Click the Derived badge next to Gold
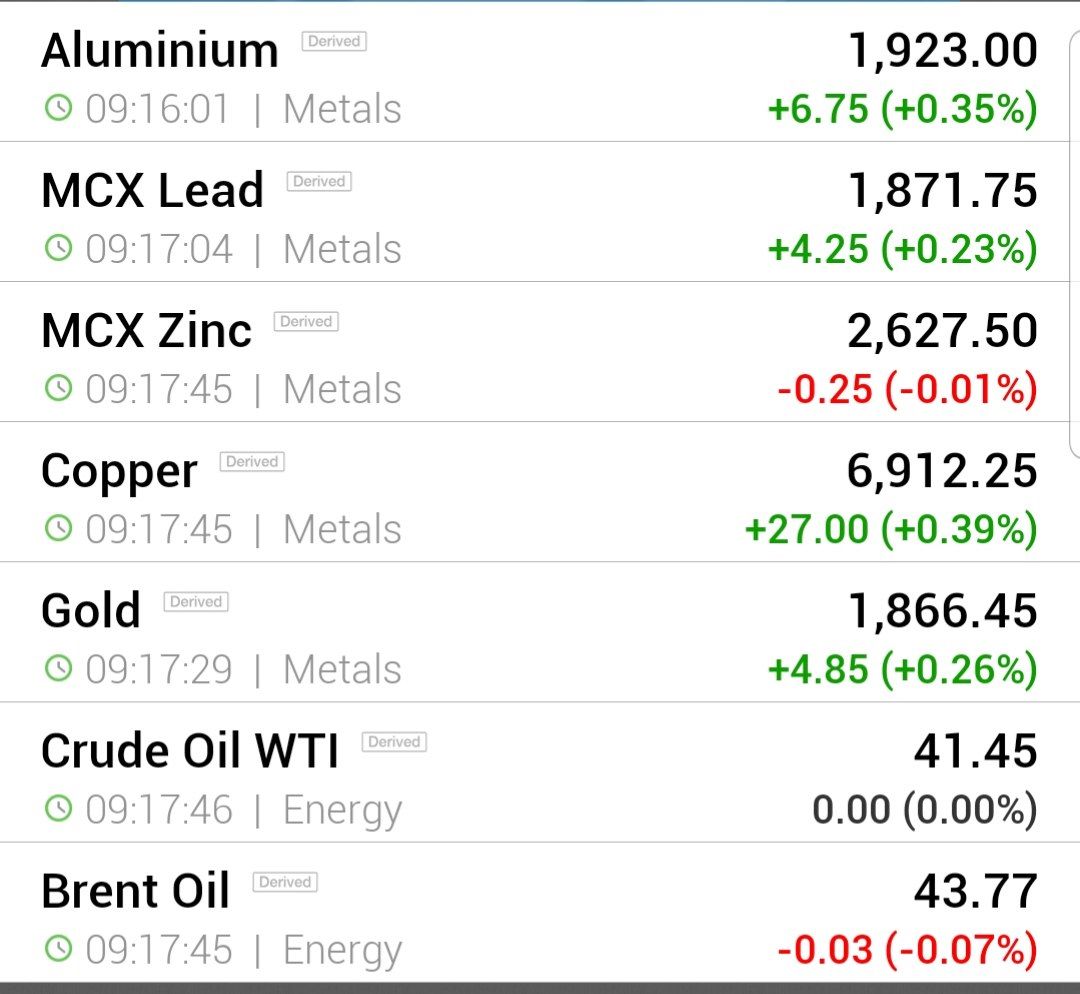 [196, 601]
